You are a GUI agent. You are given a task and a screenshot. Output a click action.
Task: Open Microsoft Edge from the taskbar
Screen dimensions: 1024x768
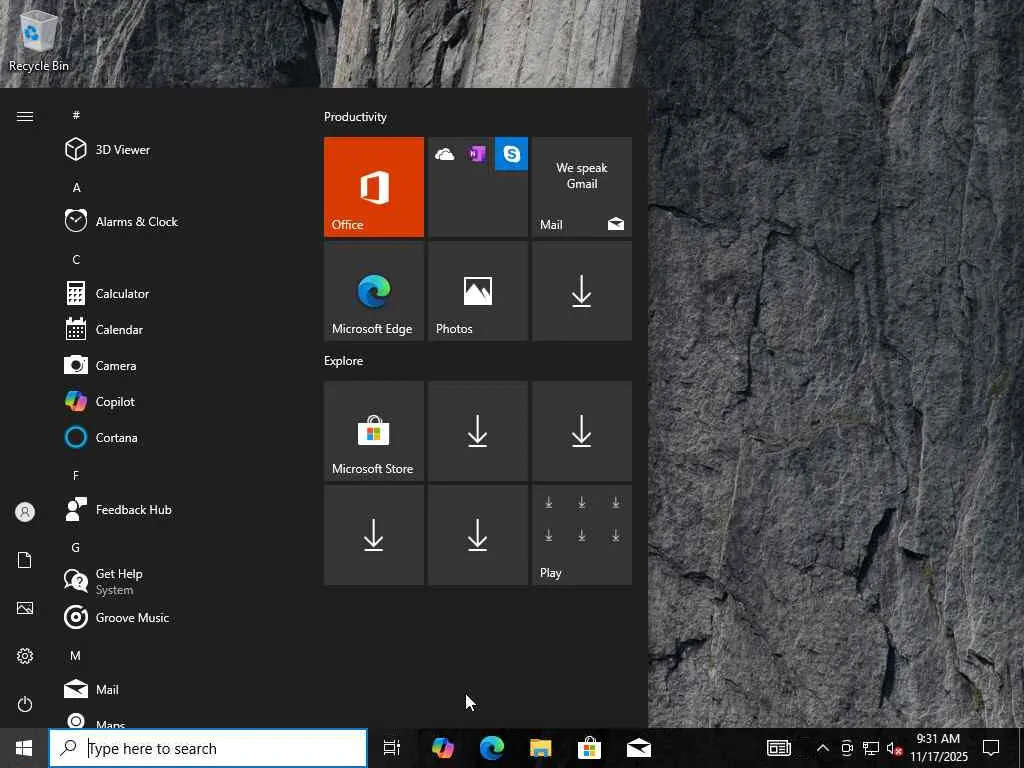[492, 748]
